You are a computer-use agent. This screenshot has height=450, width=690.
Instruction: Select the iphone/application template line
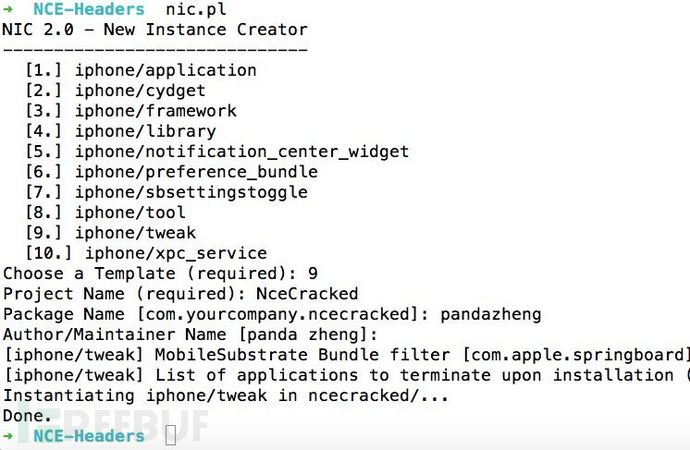click(141, 70)
